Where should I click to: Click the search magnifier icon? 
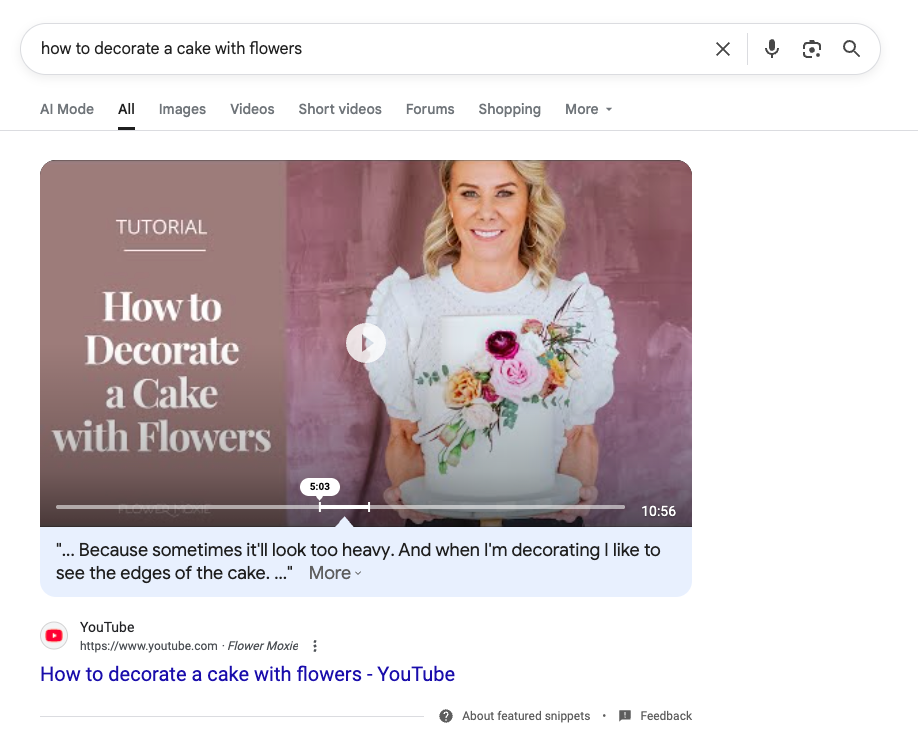[x=851, y=48]
